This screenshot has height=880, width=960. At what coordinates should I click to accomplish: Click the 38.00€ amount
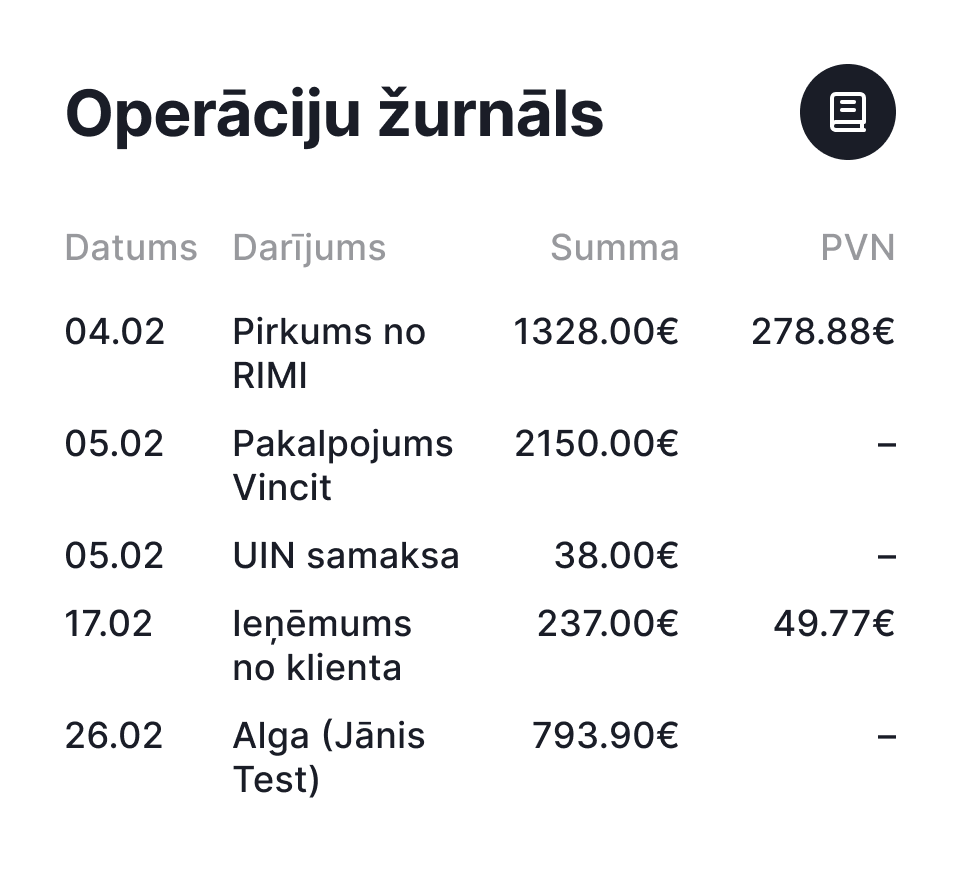click(617, 555)
